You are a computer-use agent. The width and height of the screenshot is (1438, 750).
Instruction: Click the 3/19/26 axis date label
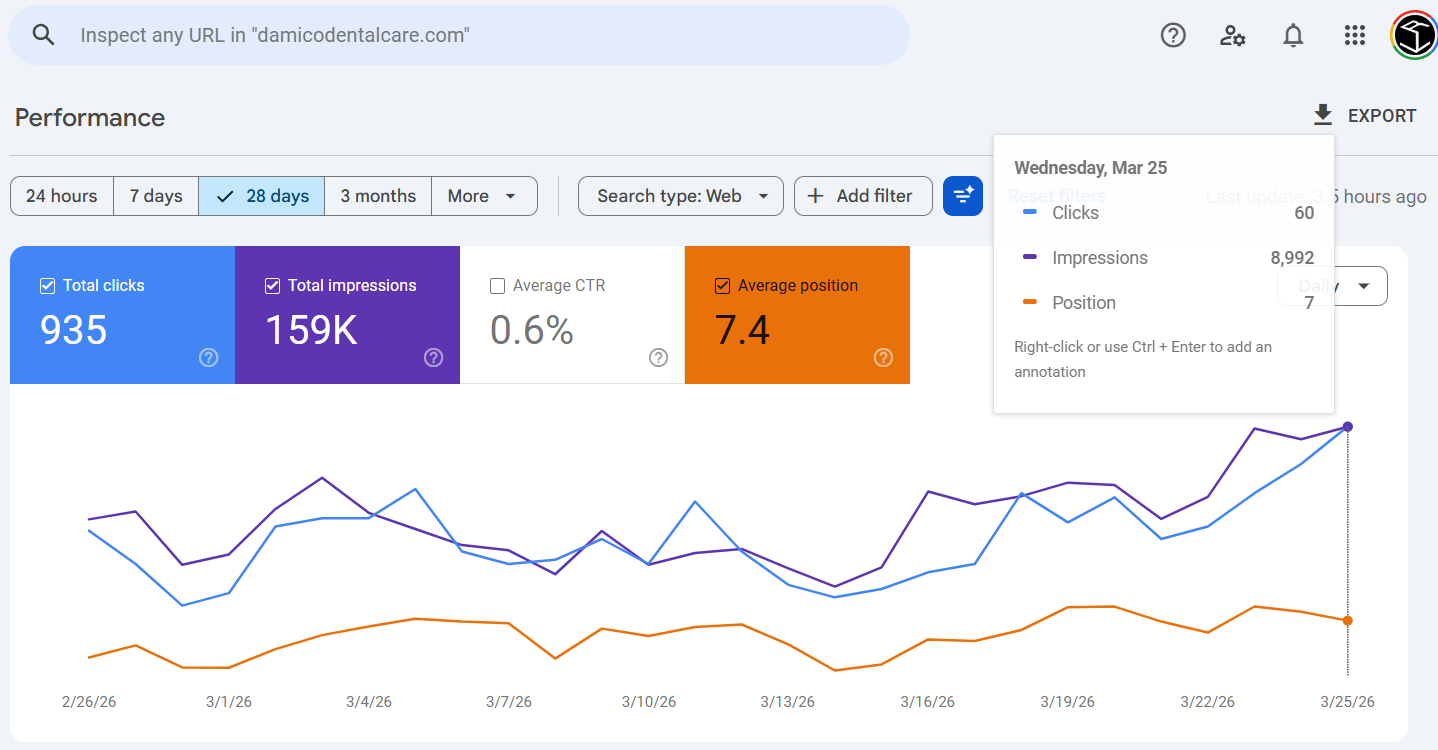pos(1067,702)
